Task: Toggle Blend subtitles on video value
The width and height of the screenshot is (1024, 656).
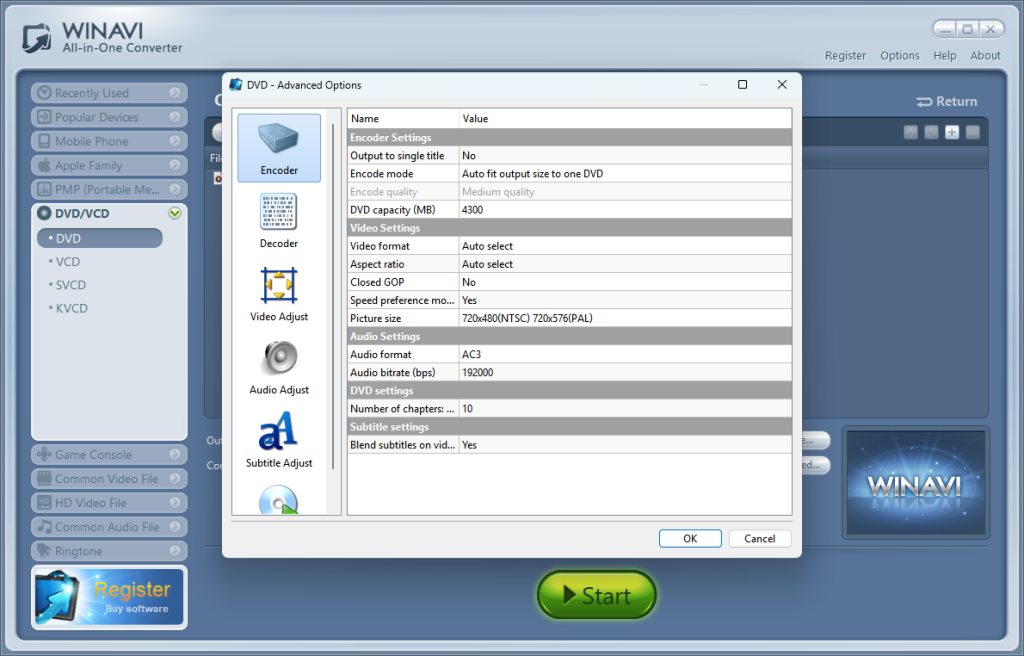Action: pos(625,445)
